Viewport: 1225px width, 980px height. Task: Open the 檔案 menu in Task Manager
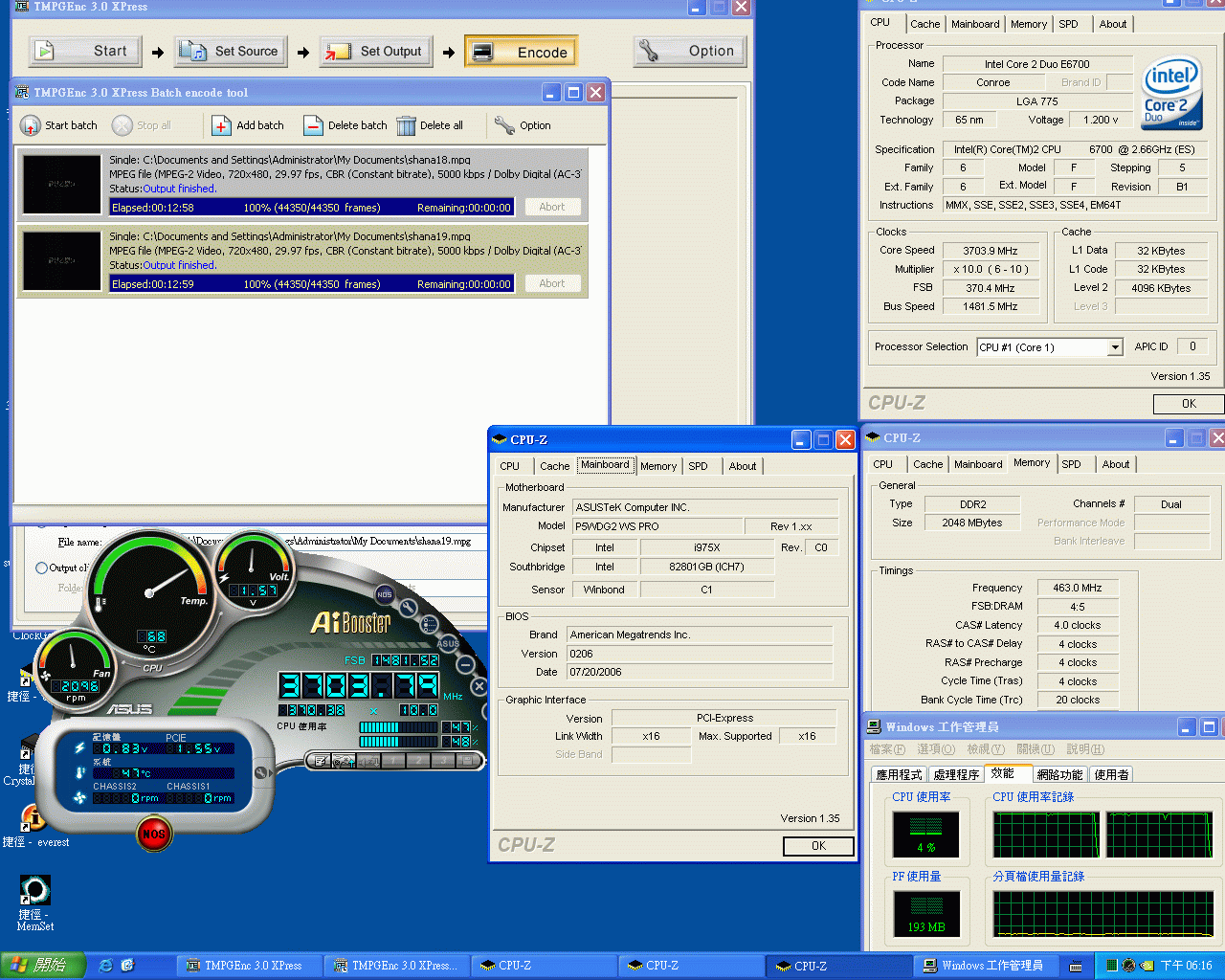(886, 749)
